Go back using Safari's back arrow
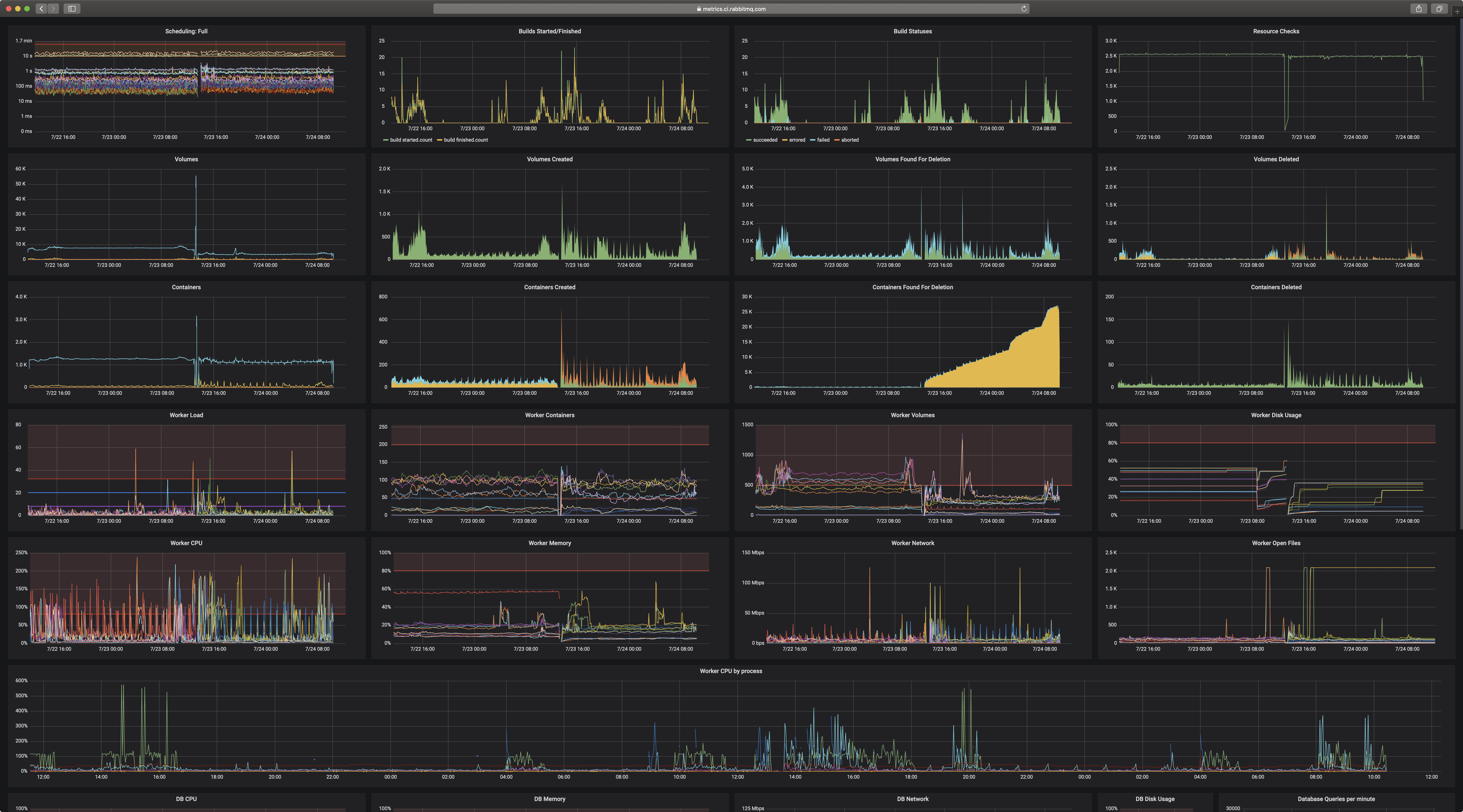This screenshot has width=1463, height=812. point(41,8)
